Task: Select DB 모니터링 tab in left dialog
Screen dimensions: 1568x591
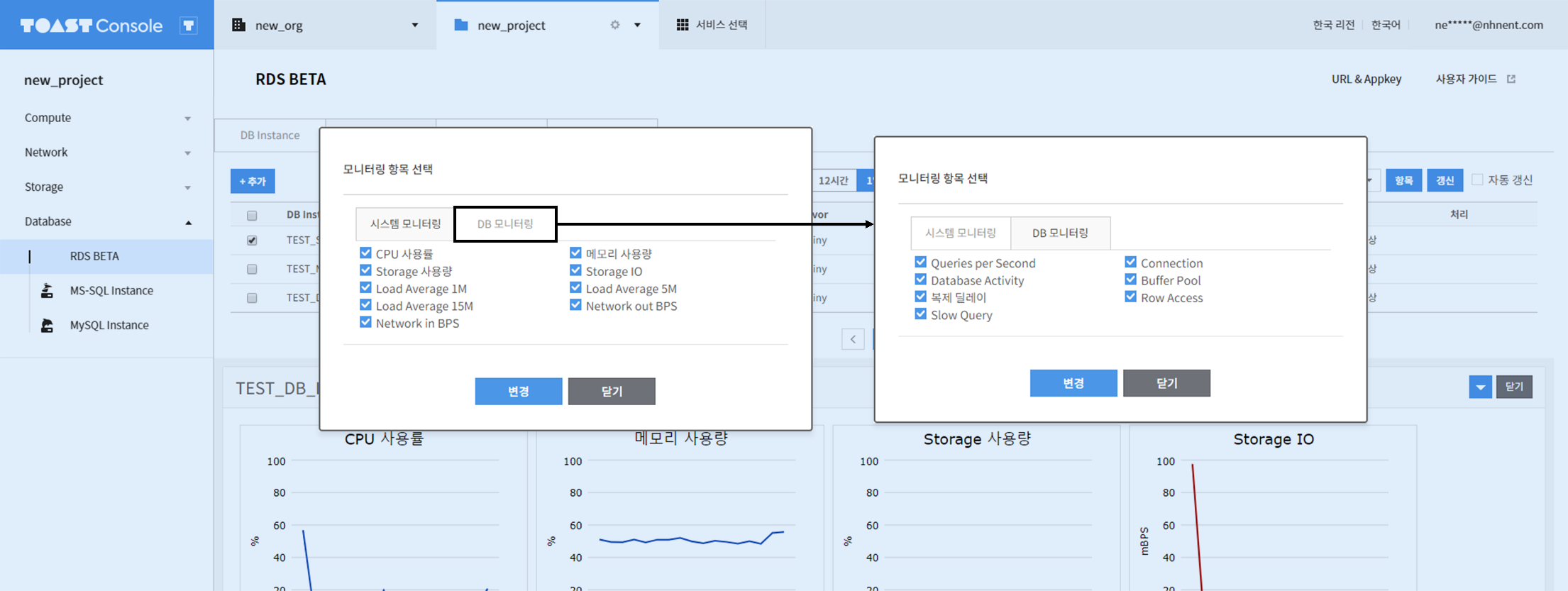Action: [505, 223]
